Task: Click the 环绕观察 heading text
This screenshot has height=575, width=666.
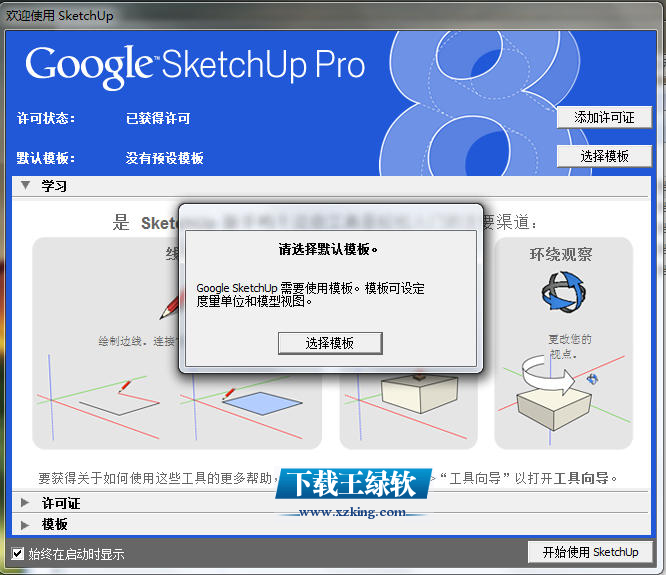Action: [561, 254]
